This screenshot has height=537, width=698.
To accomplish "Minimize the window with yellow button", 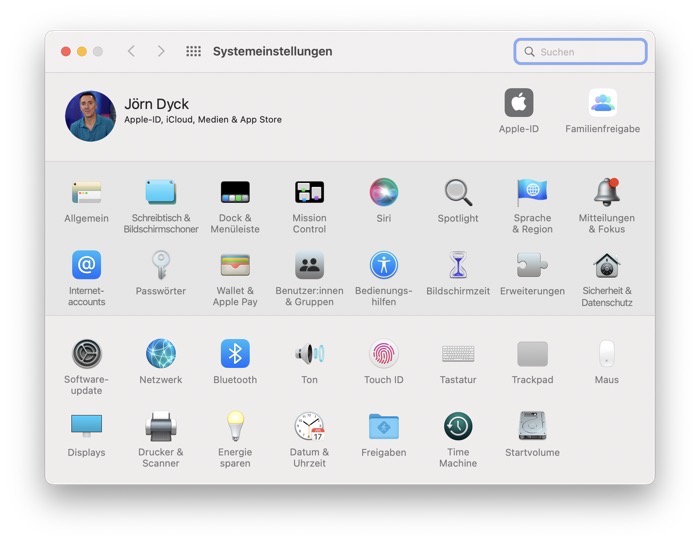I will [x=82, y=52].
